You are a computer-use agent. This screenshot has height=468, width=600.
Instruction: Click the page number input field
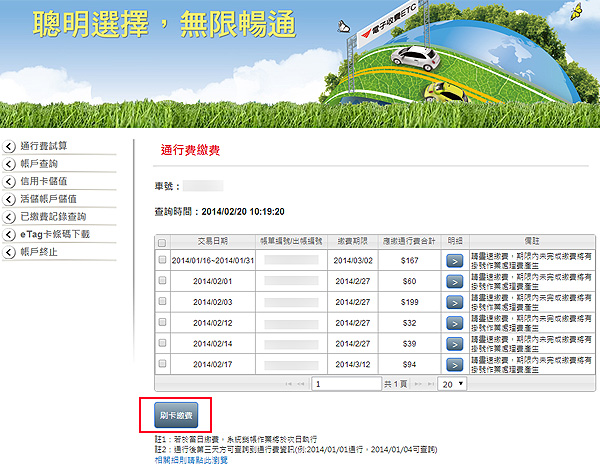click(x=346, y=384)
